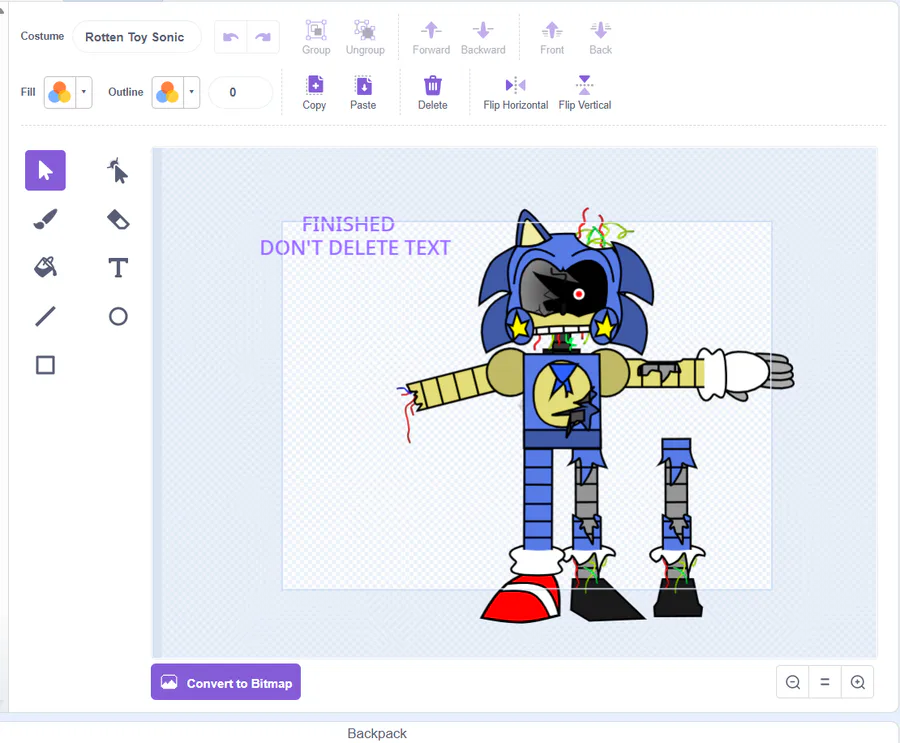
Task: Select the arrow Select tool
Action: 45,171
